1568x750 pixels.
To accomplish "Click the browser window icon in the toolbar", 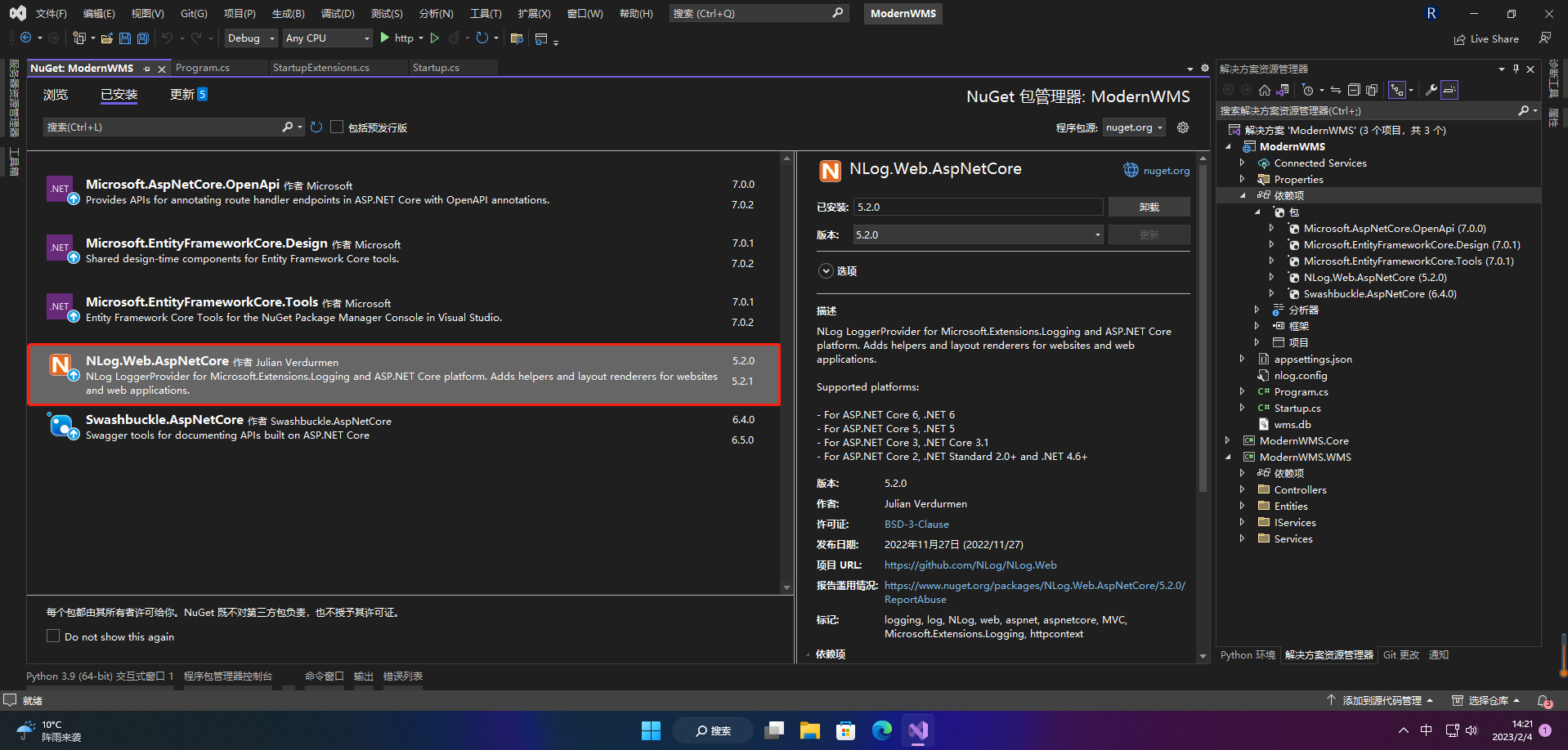I will (x=540, y=38).
